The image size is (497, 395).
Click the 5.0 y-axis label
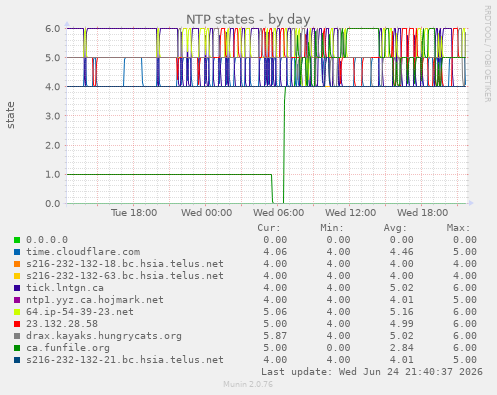coord(53,58)
